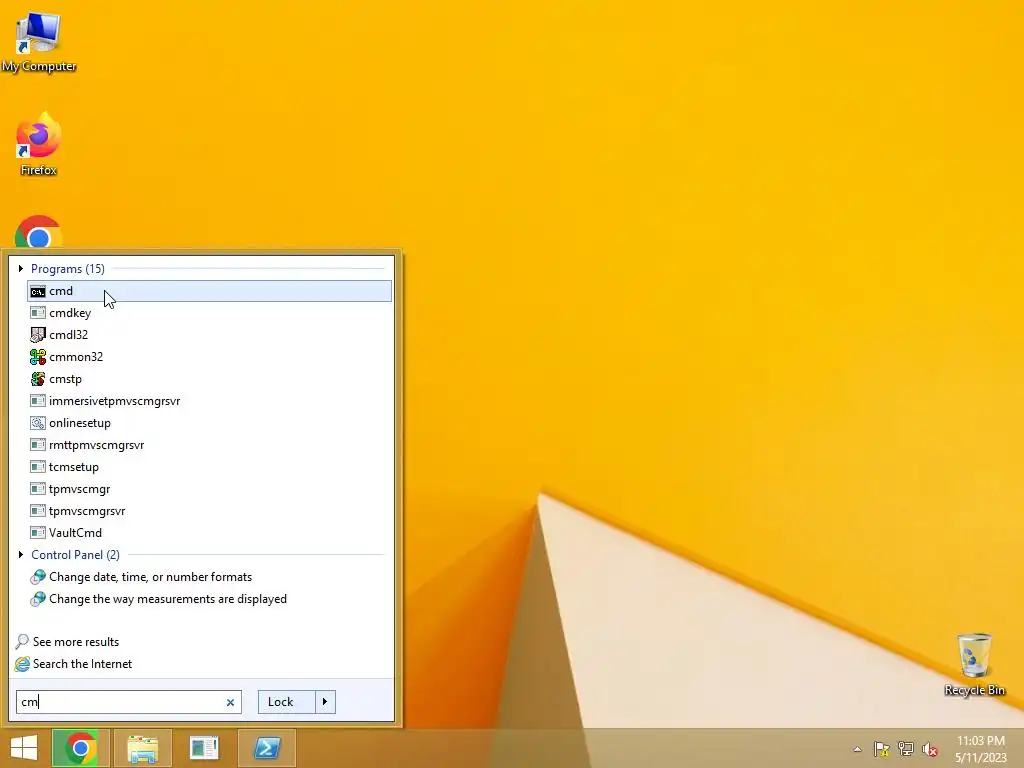Open File Explorer from the taskbar
This screenshot has height=768, width=1024.
142,748
